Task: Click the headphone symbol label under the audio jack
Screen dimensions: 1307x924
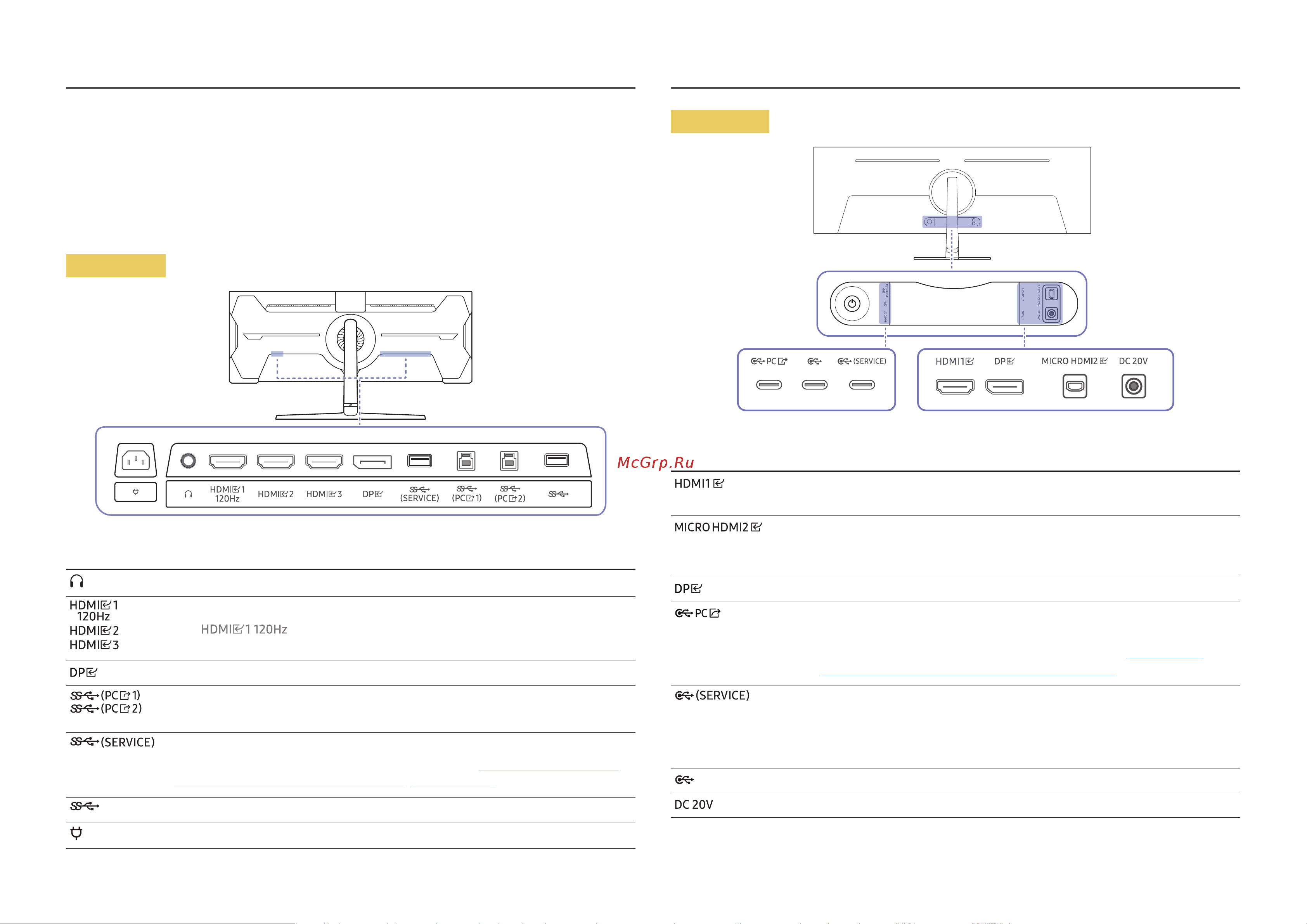Action: tap(189, 494)
